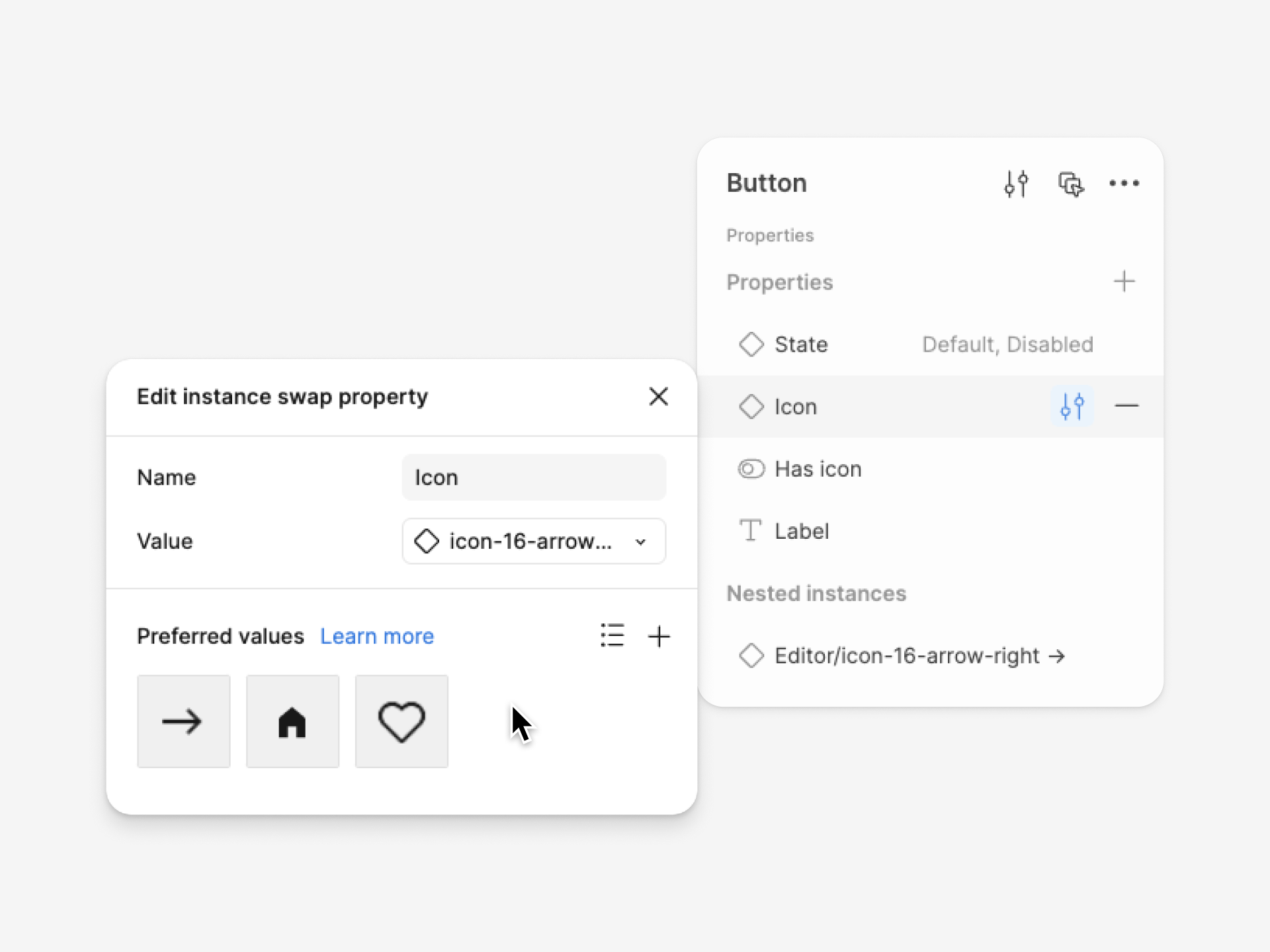Click the Name input field showing Icon

[534, 477]
